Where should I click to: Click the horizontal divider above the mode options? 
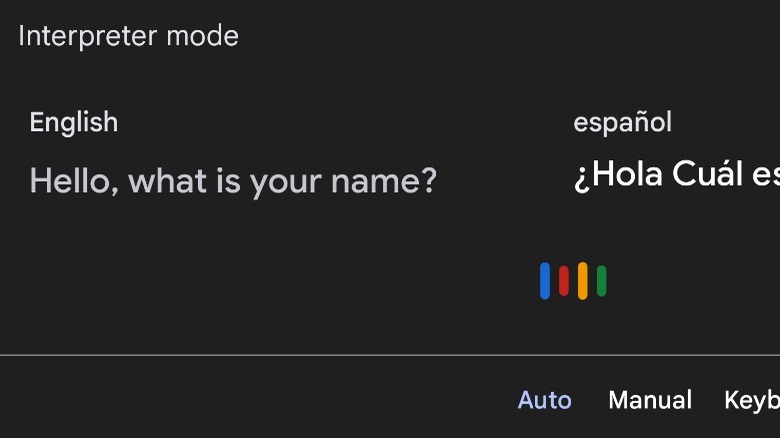[390, 355]
